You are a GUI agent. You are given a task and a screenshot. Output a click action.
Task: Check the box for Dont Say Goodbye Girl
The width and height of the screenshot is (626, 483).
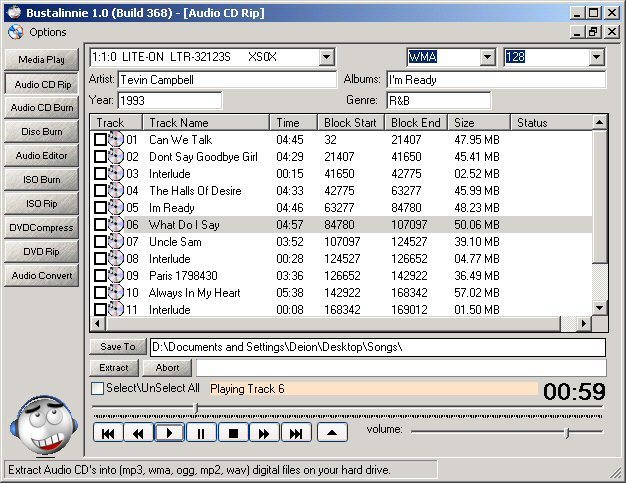100,156
